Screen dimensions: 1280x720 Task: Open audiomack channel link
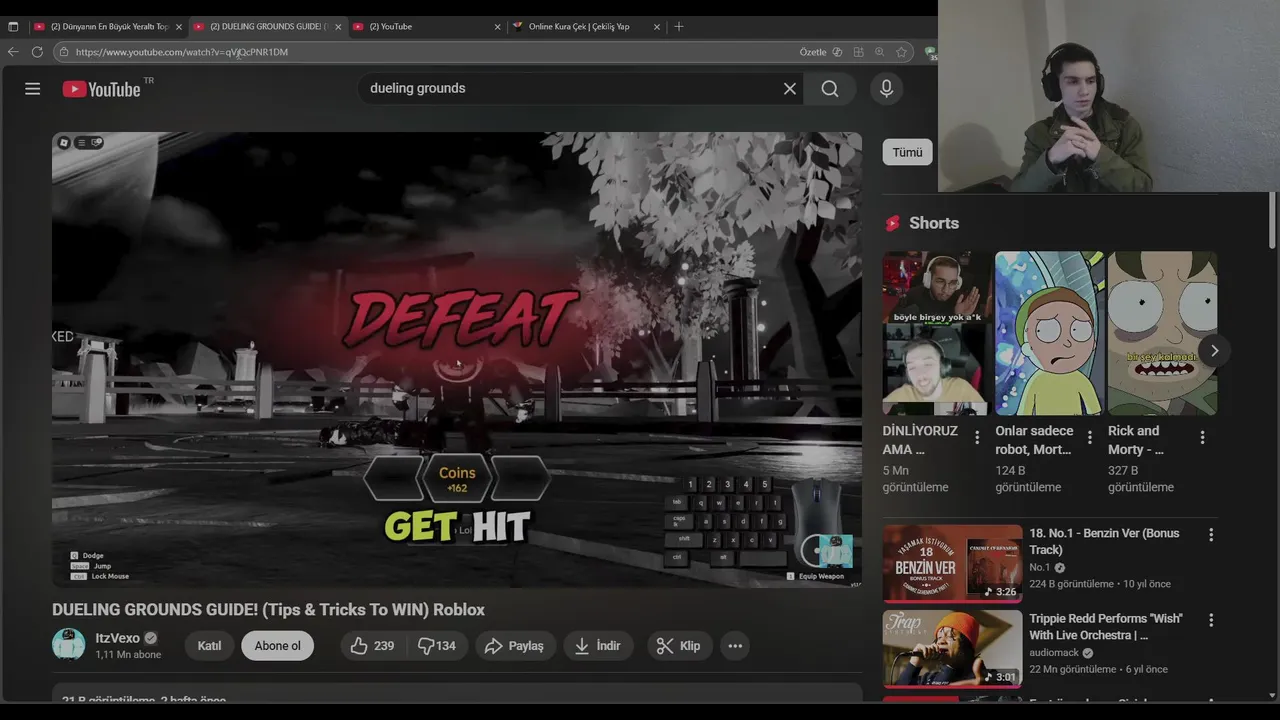(x=1054, y=653)
